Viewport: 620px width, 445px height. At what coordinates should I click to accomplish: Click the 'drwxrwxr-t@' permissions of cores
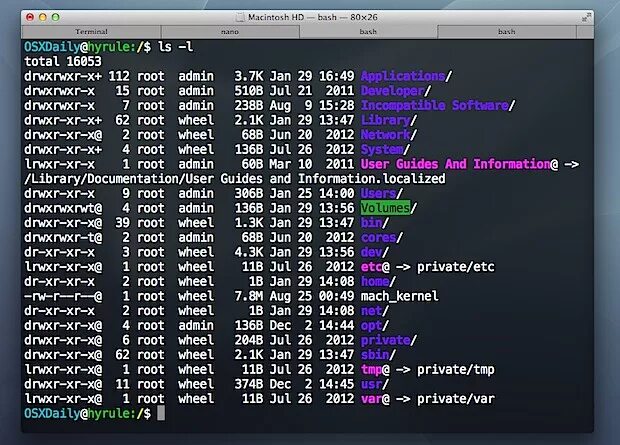pyautogui.click(x=63, y=237)
